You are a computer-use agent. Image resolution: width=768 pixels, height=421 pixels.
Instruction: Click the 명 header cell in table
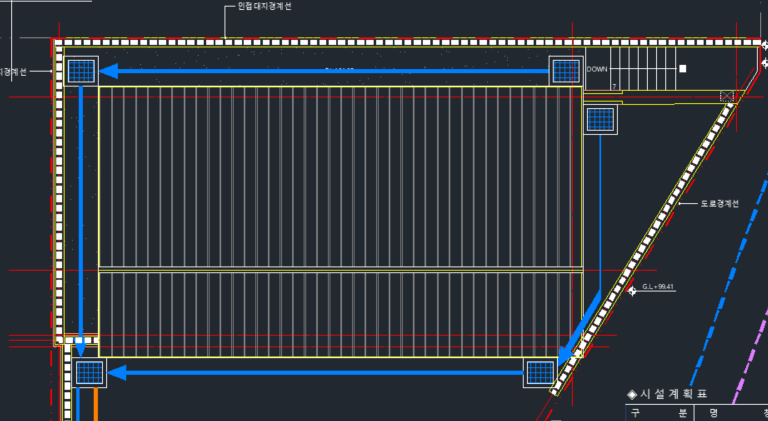coord(716,411)
